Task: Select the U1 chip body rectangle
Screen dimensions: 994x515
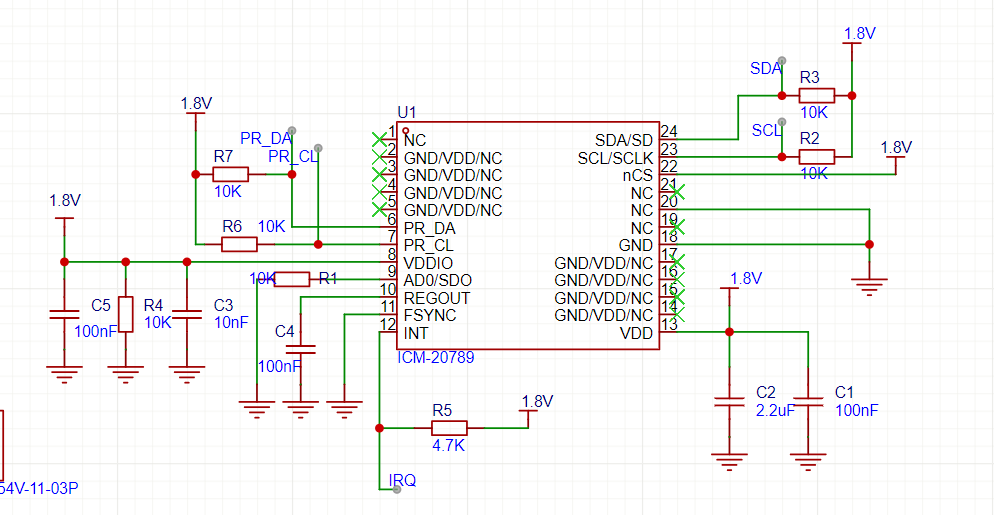Action: click(528, 236)
